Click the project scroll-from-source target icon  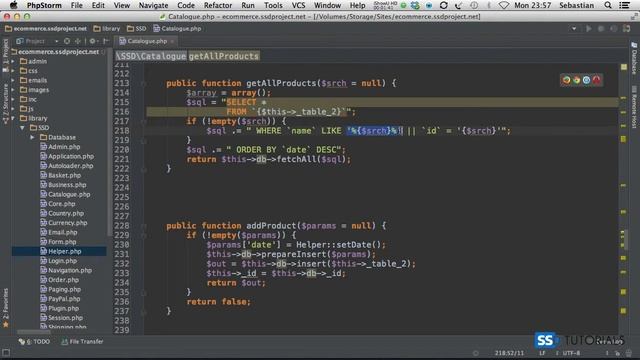(x=67, y=41)
